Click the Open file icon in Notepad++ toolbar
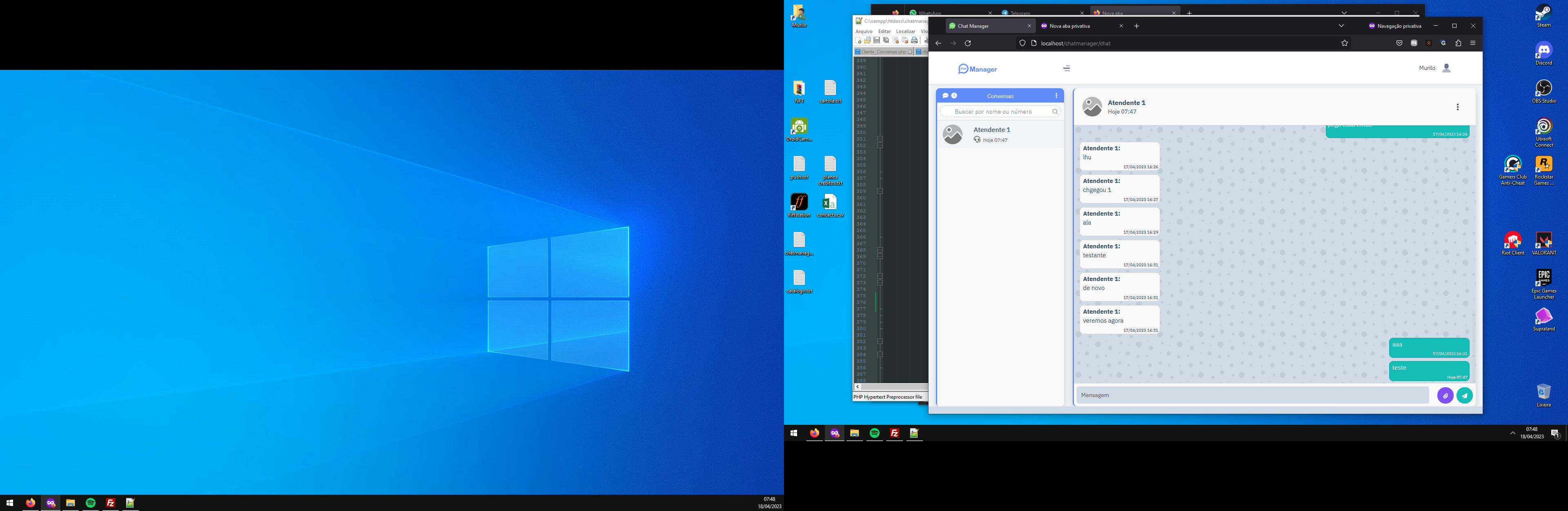 pyautogui.click(x=867, y=41)
